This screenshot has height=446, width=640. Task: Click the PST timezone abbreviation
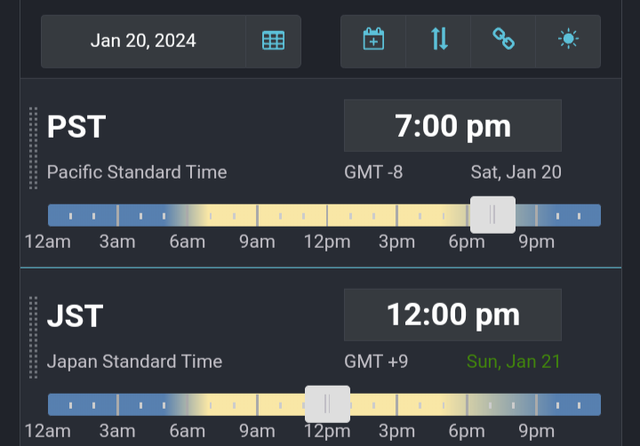point(76,127)
